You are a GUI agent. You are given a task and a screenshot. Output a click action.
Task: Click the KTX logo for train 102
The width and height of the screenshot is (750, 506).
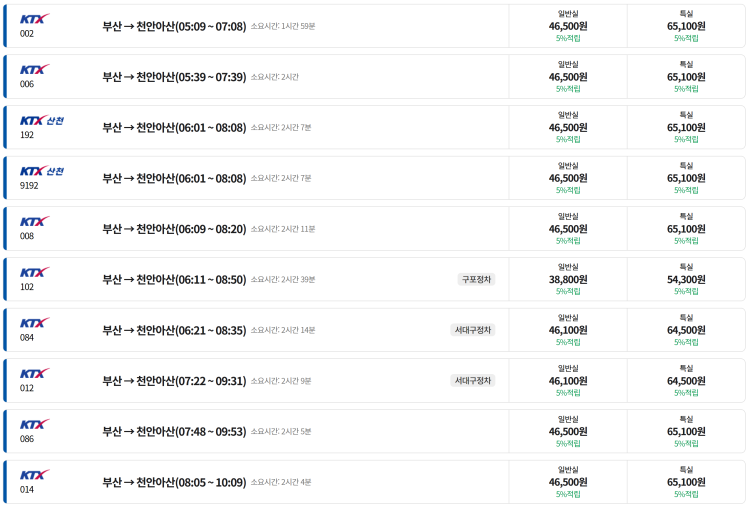34,272
